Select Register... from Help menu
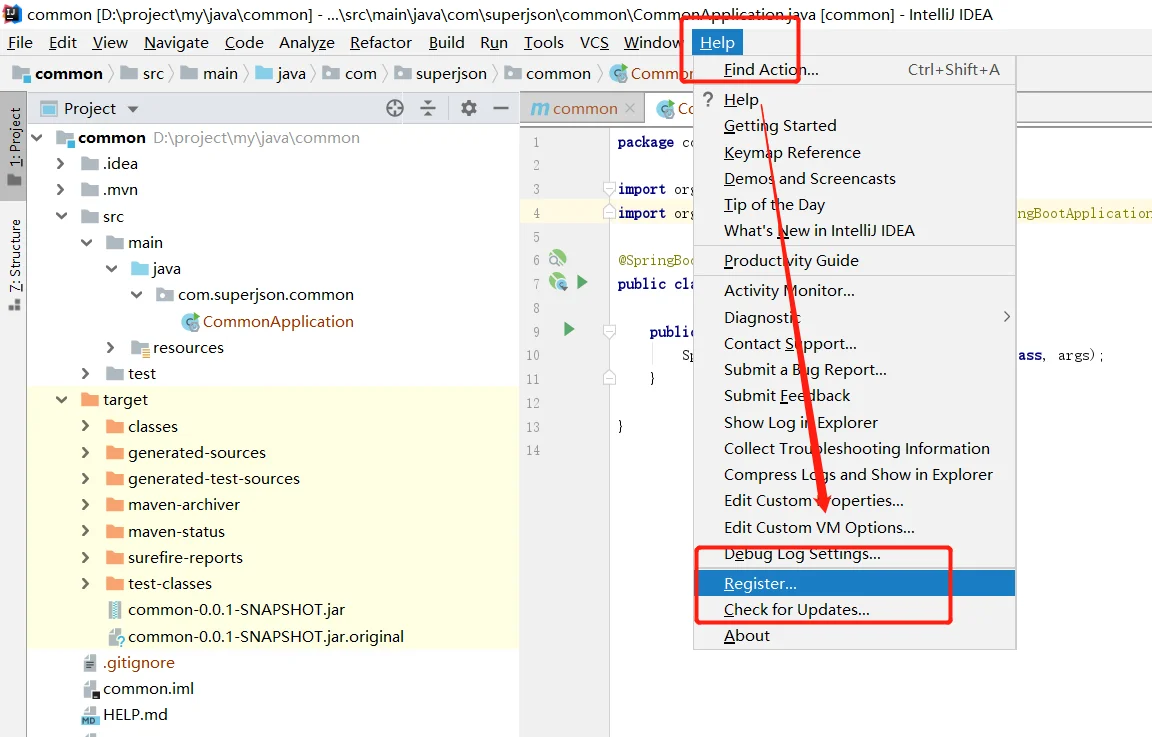 855,583
